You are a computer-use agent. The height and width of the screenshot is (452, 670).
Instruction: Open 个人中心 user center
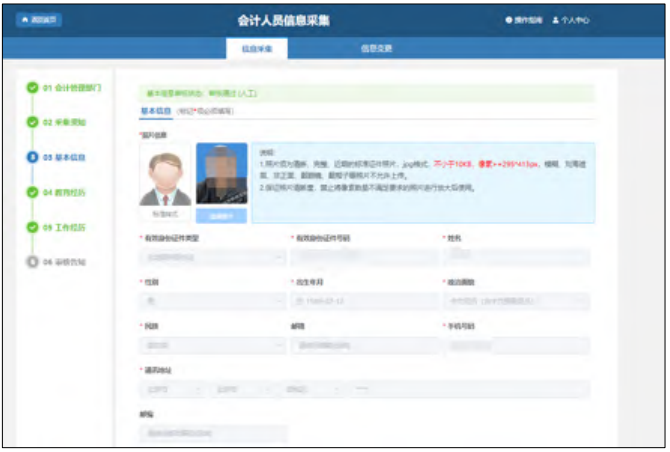click(x=571, y=20)
